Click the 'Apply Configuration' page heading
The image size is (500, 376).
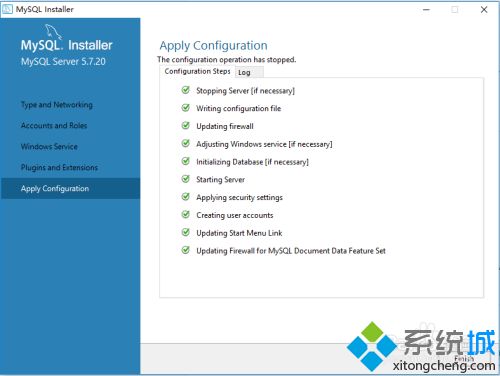[213, 46]
